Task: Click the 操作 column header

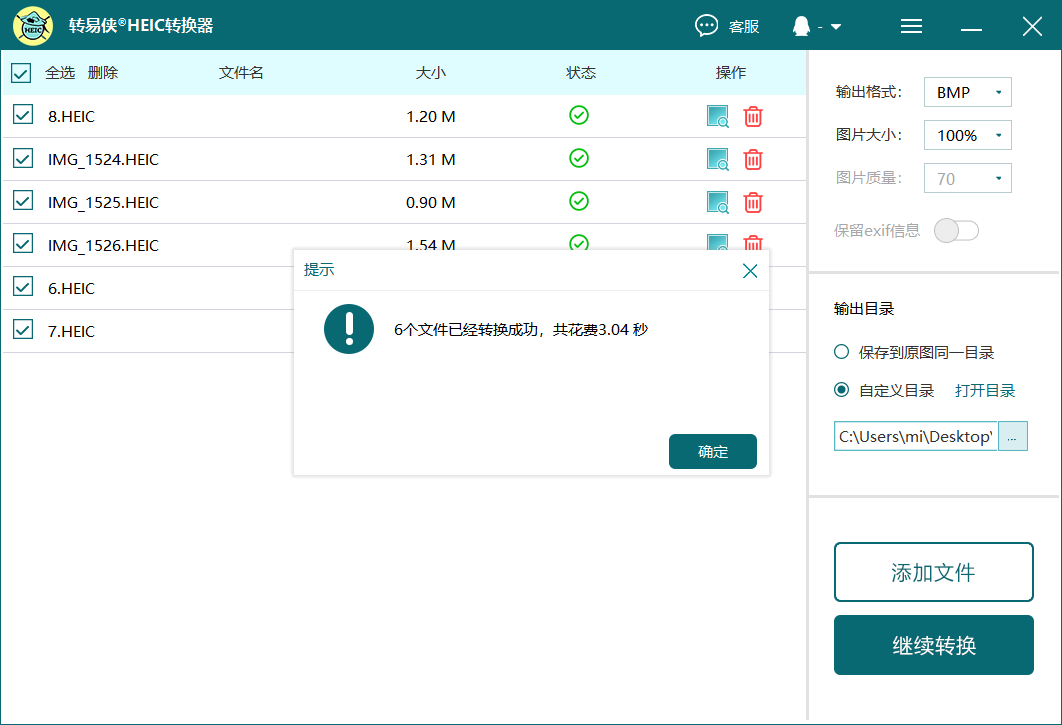Action: [731, 72]
